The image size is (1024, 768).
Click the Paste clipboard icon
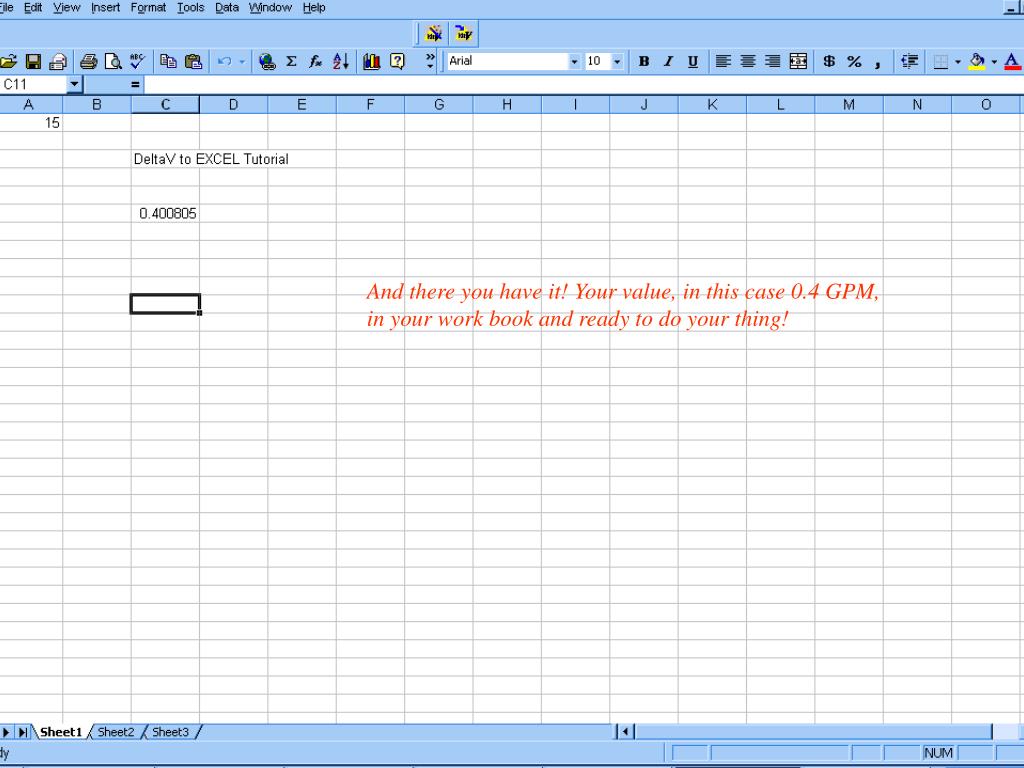tap(193, 61)
